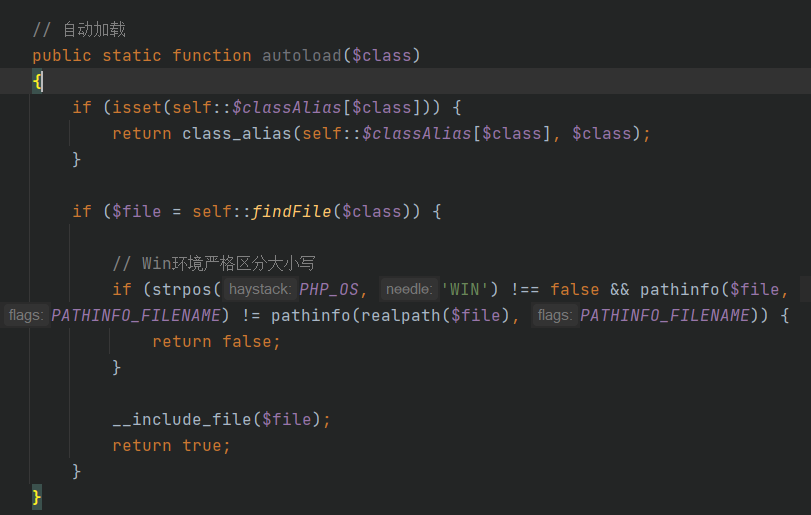Click the '__include_file' function call
Image resolution: width=811 pixels, height=515 pixels.
182,419
